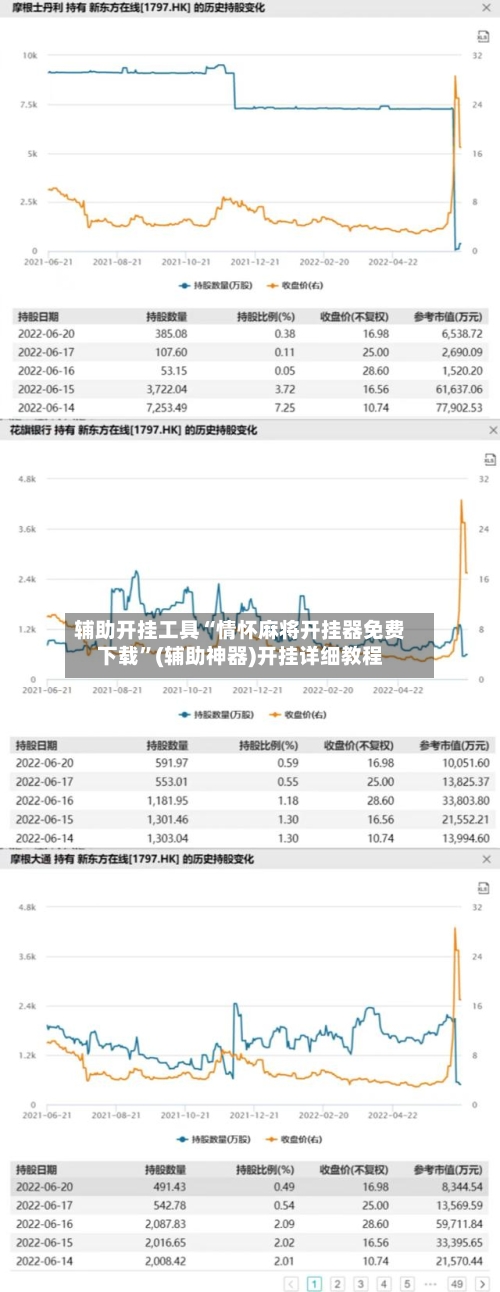
Task: Select the 2022-06-17 row in 摩根大通 table
Action: pos(250,1205)
